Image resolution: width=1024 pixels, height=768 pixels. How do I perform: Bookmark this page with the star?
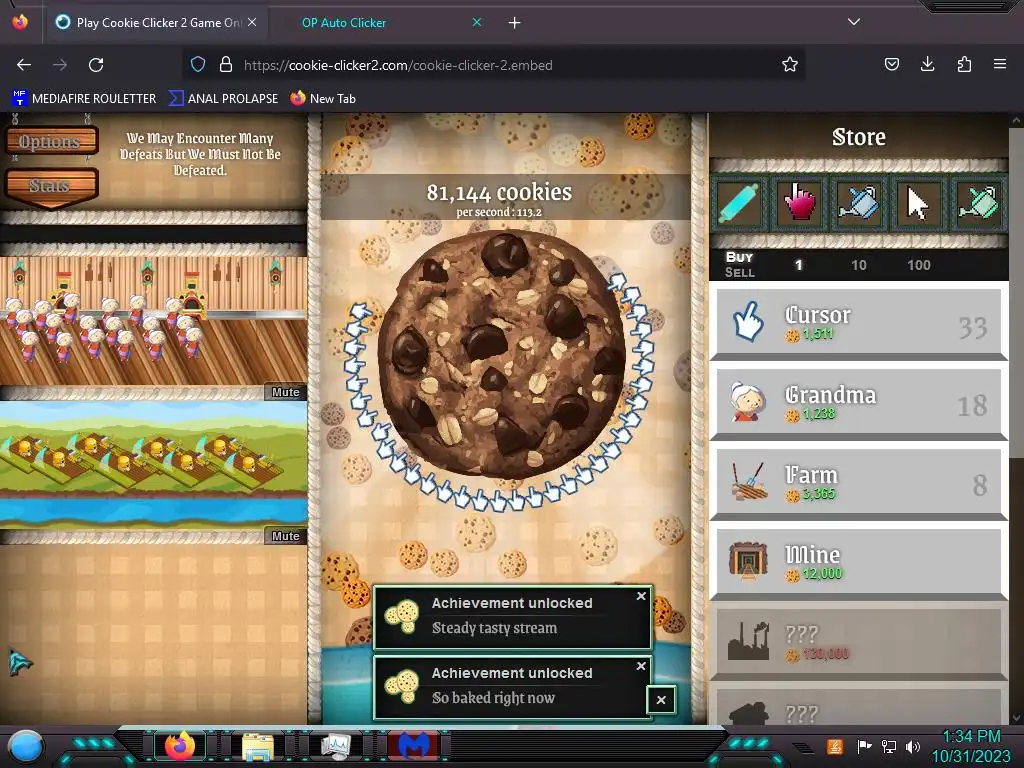(x=790, y=64)
